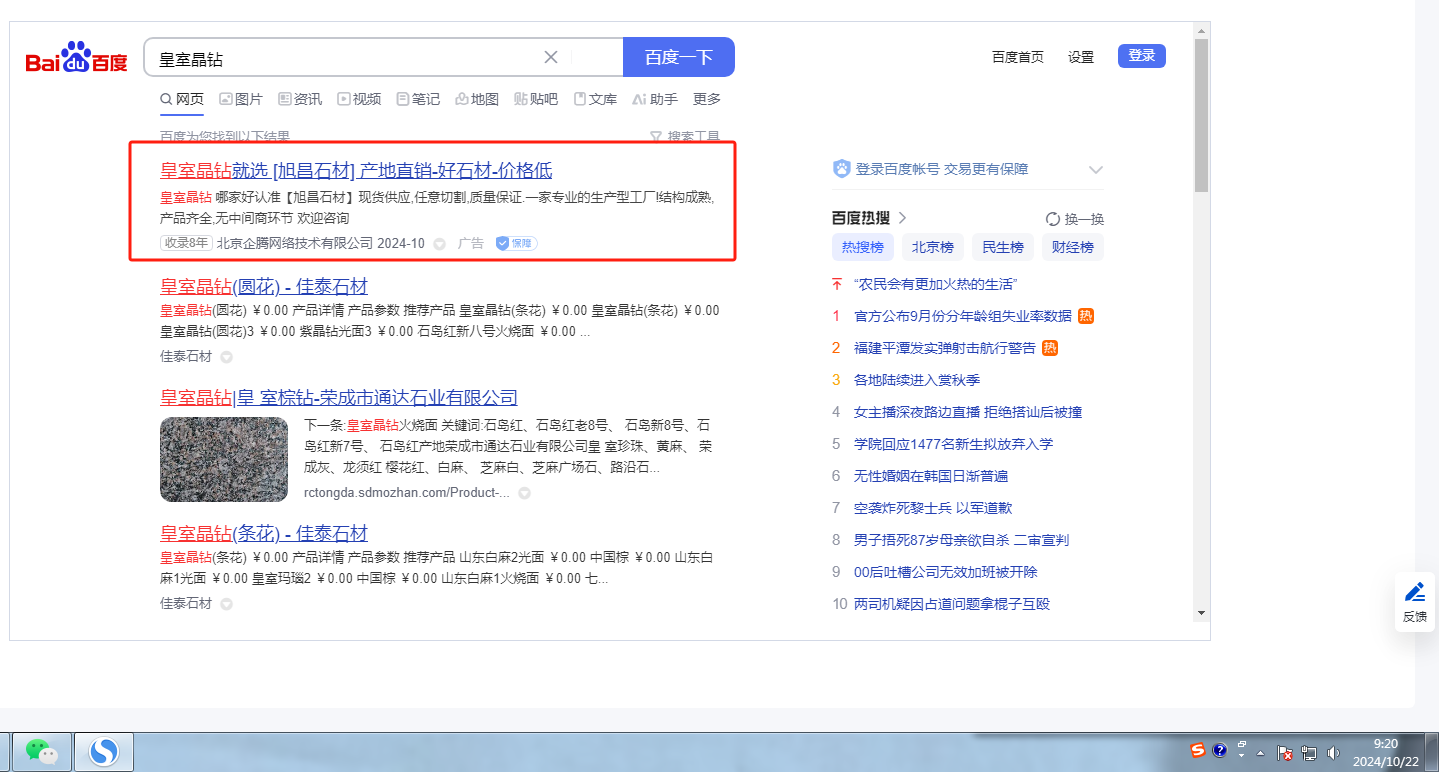Screen dimensions: 1439x772
Task: Click the Baidu logo
Action: (x=77, y=59)
